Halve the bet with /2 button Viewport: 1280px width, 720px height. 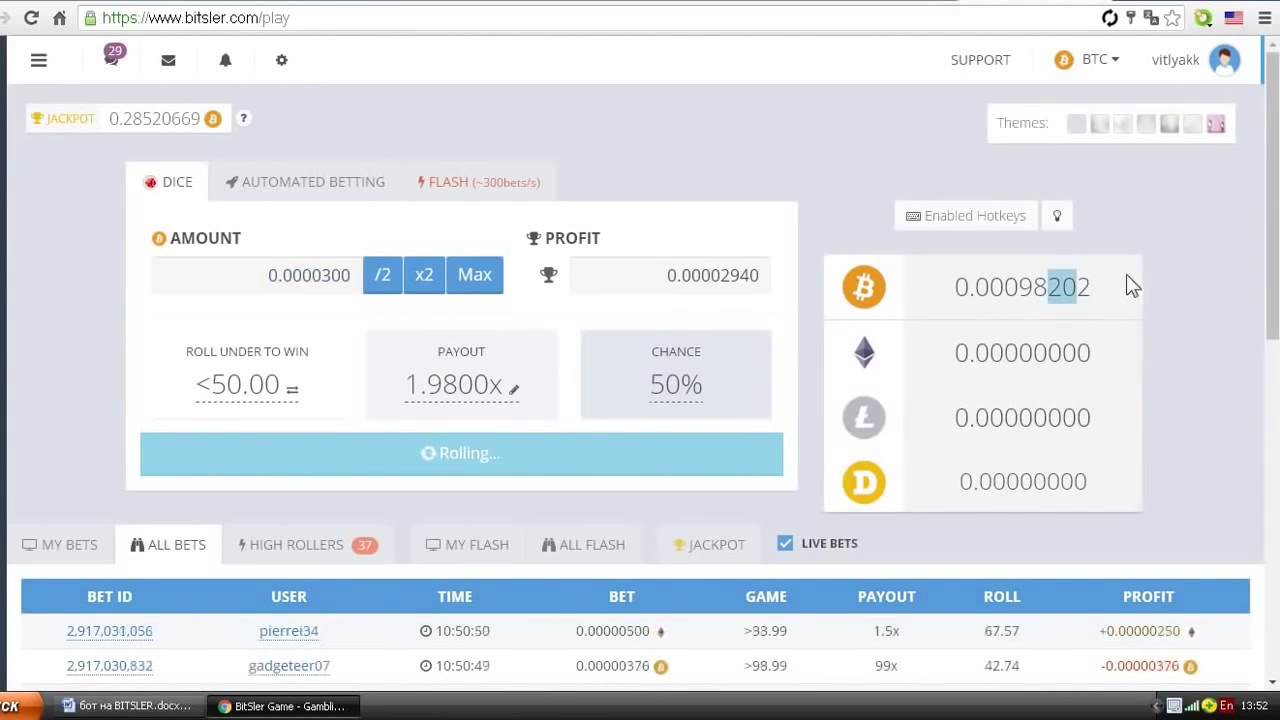[x=383, y=275]
